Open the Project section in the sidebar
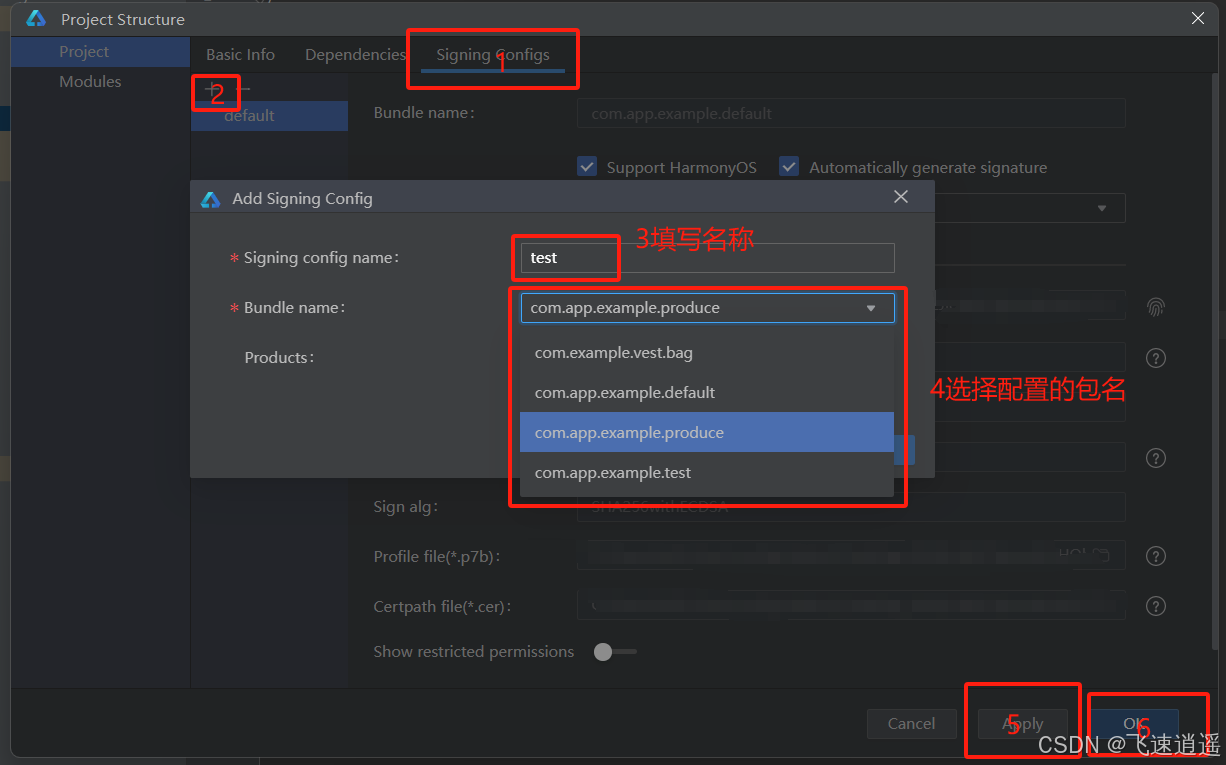Screen dimensions: 1226x765 coord(100,52)
